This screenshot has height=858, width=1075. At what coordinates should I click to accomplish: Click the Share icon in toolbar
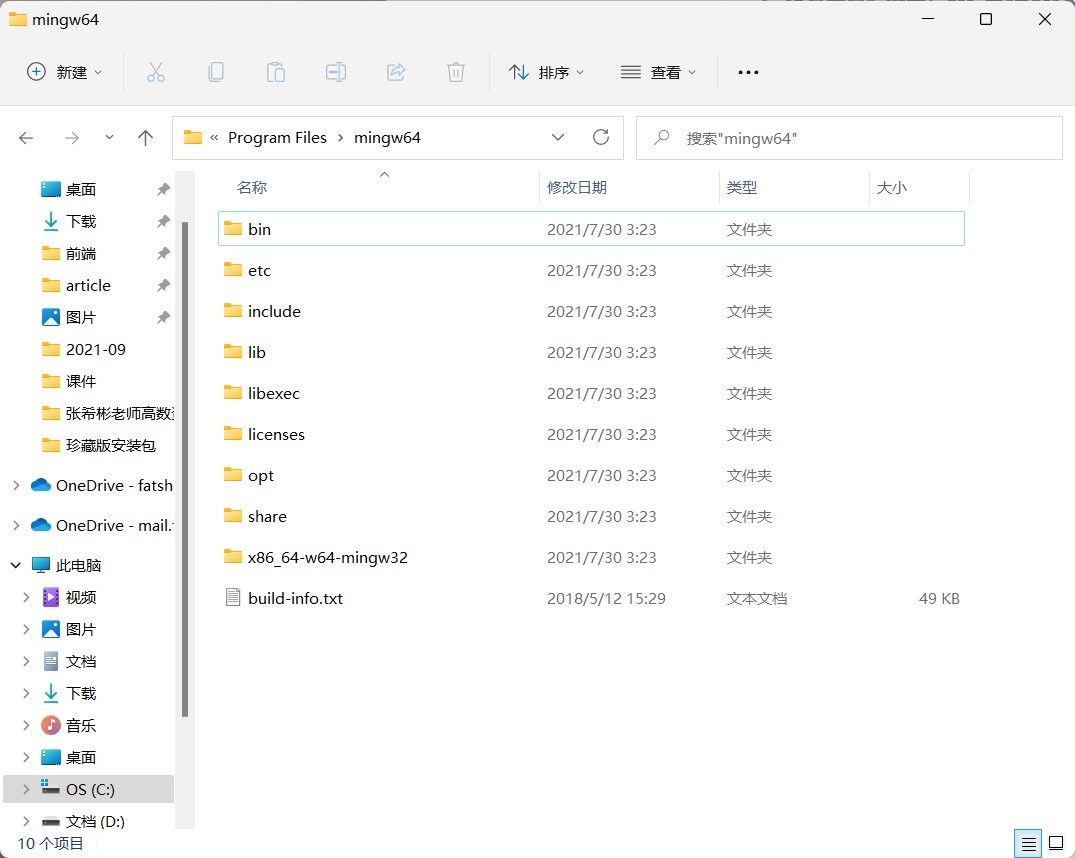pyautogui.click(x=396, y=72)
